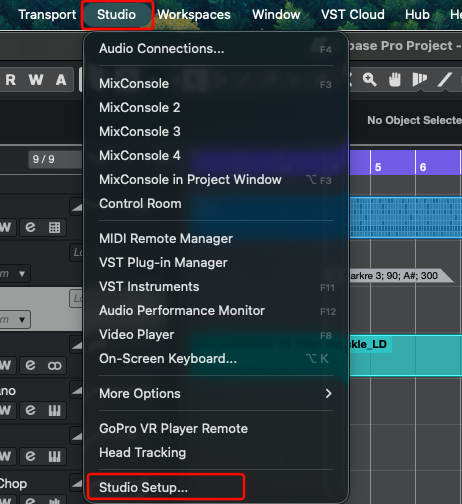Select Head Tracking

click(216, 453)
